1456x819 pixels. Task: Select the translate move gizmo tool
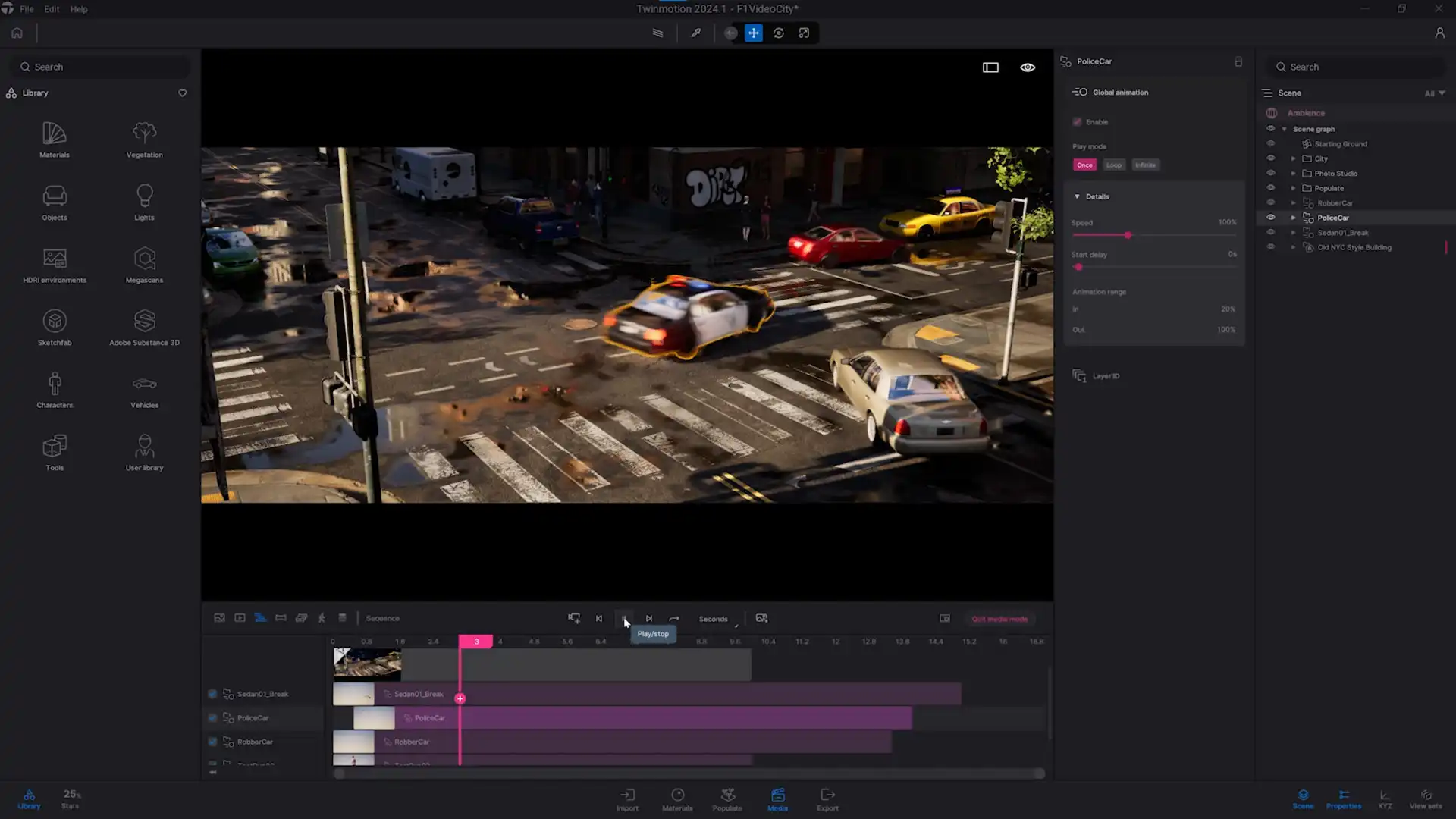[753, 33]
